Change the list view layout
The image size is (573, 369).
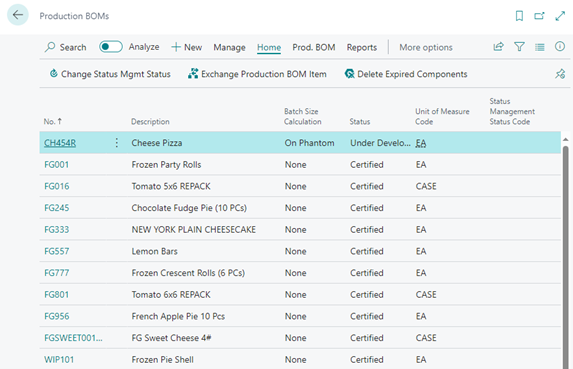pyautogui.click(x=540, y=47)
